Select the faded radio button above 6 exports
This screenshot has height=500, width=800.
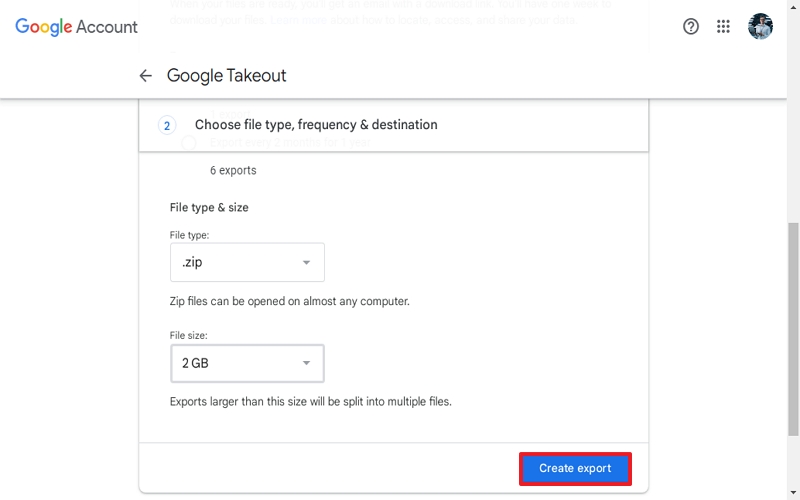coord(189,143)
